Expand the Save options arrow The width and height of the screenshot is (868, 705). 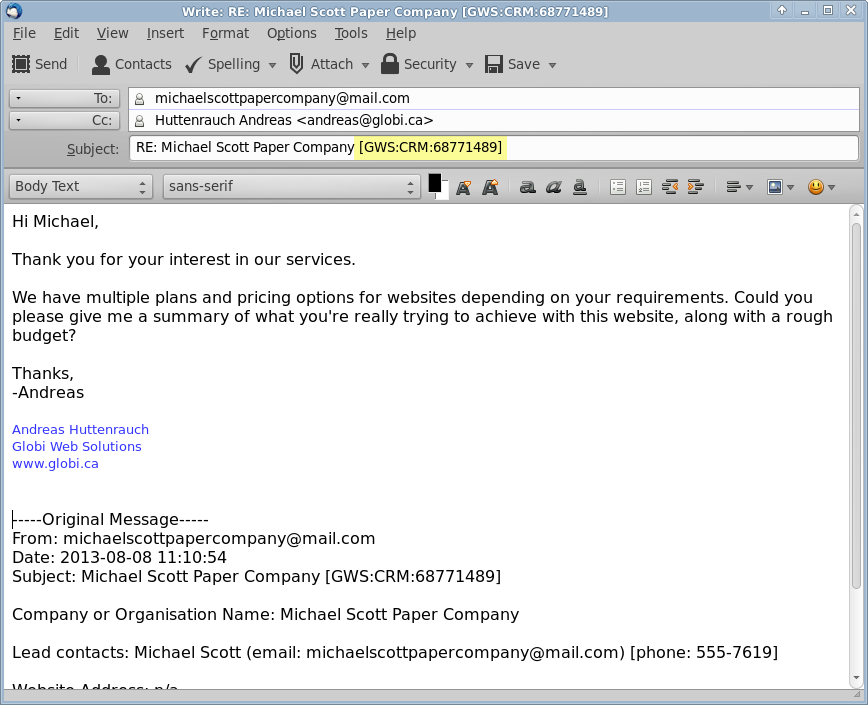pyautogui.click(x=552, y=65)
